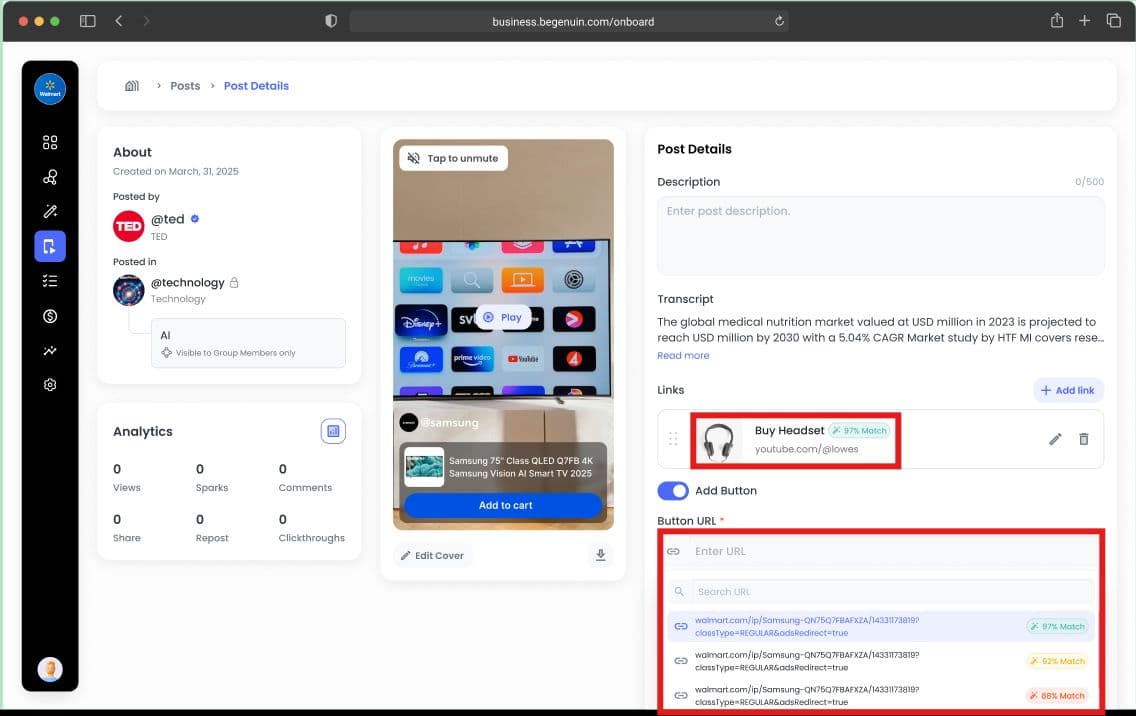Click the technology group avatar
The height and width of the screenshot is (716, 1136).
(128, 290)
